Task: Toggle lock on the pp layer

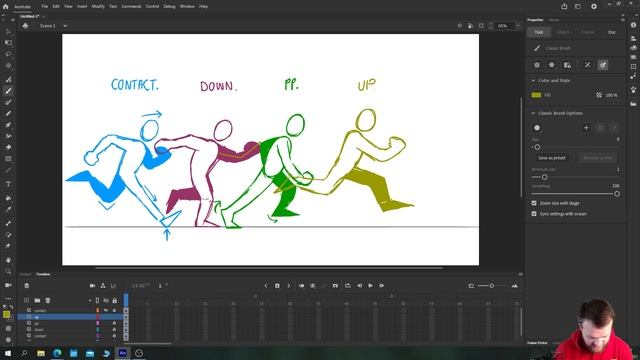Action: click(x=114, y=323)
